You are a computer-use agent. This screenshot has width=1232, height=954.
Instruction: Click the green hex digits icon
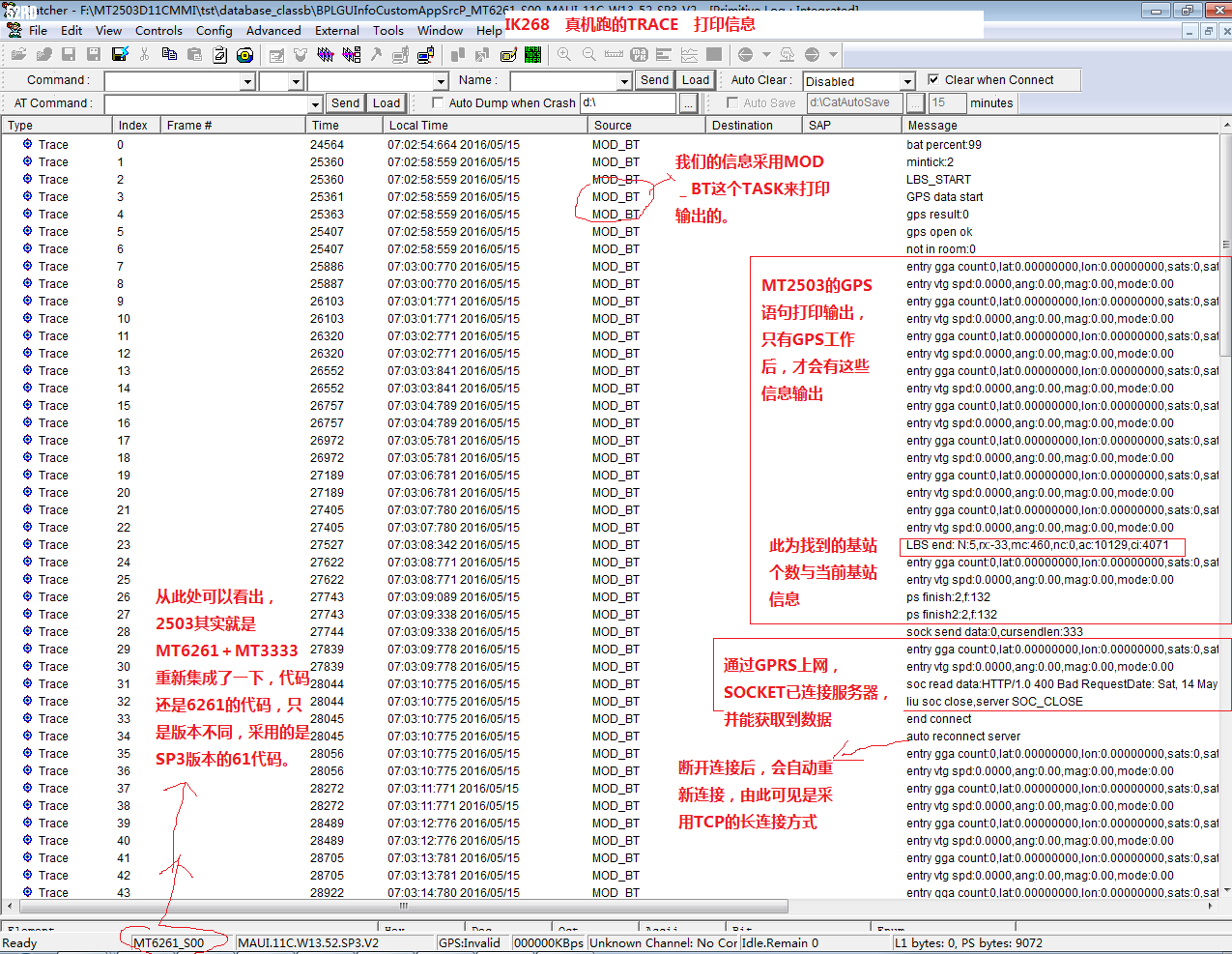pos(533,54)
